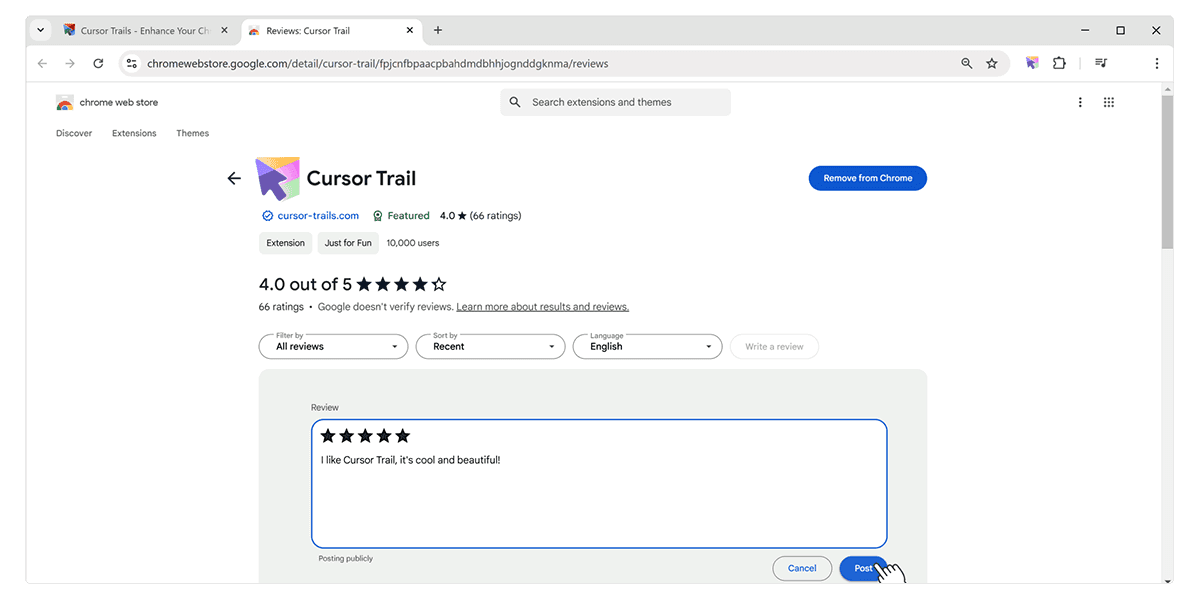Image resolution: width=1200 pixels, height=600 pixels.
Task: Expand the Sort by Recent dropdown
Action: pos(490,346)
